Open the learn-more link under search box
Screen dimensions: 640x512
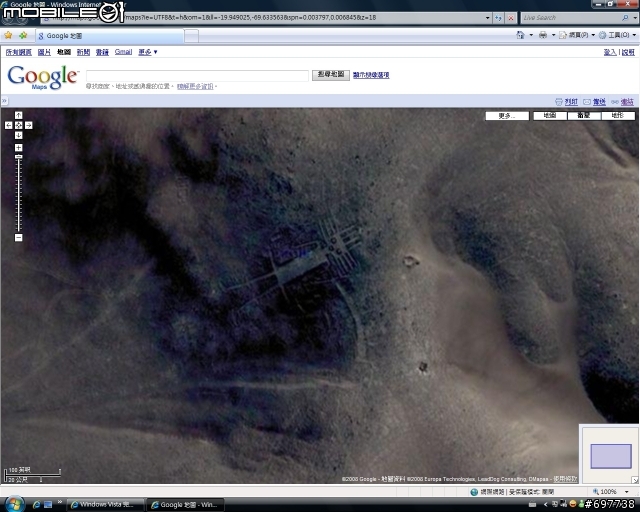tap(195, 87)
